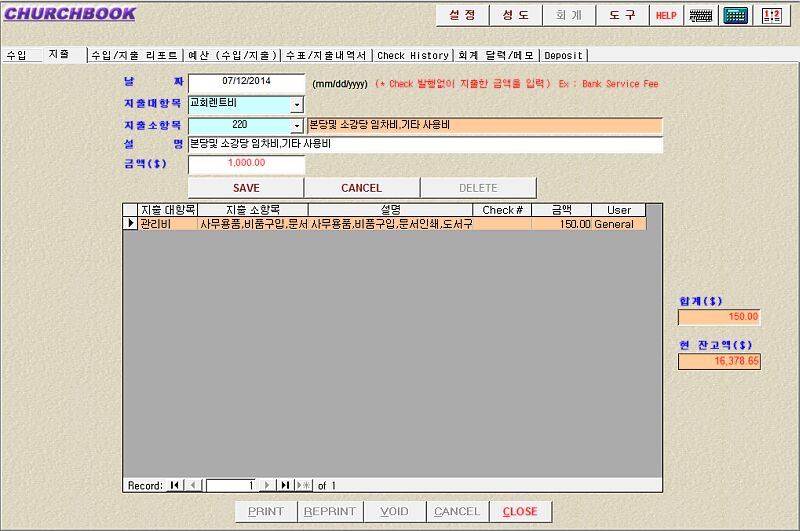
Task: Click the CHURCHBOOK logo title
Action: pyautogui.click(x=70, y=14)
